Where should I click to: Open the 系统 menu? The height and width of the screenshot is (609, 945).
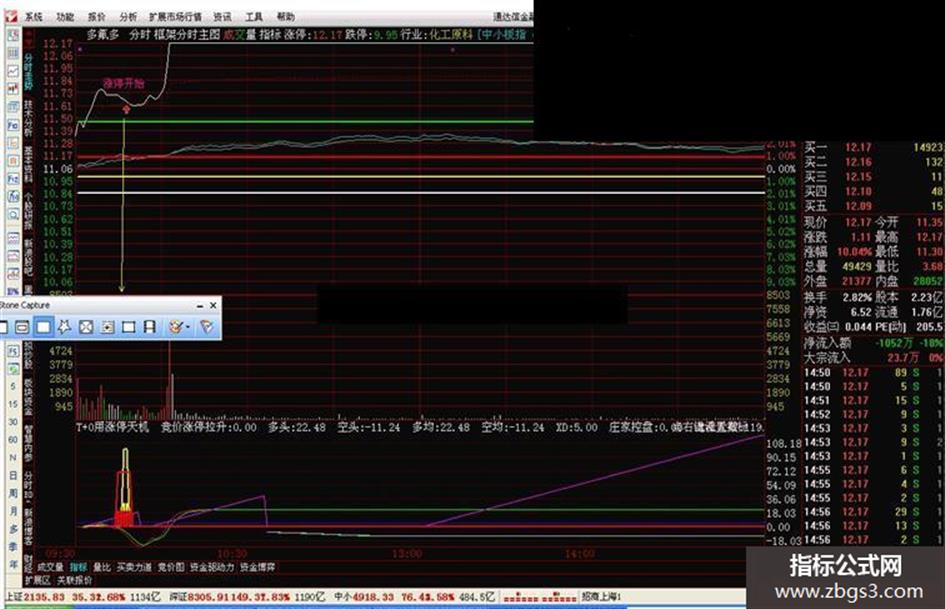tap(34, 17)
